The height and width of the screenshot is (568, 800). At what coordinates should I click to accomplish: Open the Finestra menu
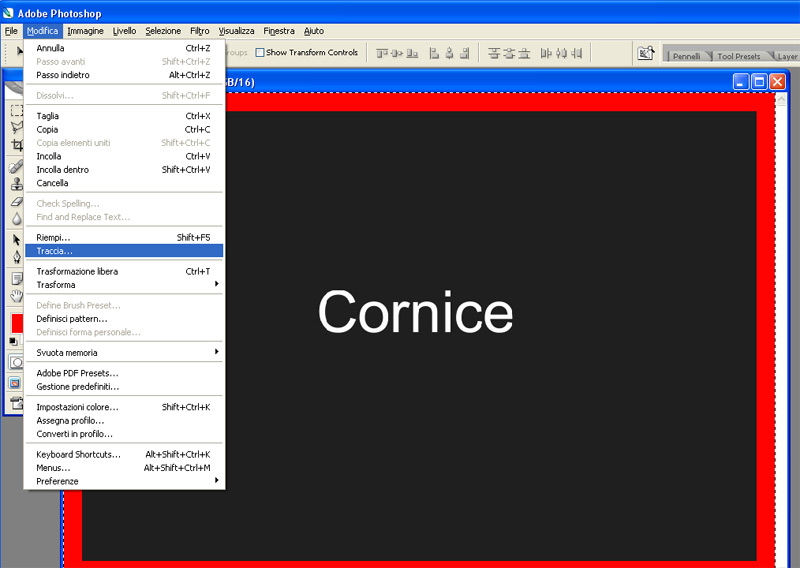click(x=279, y=31)
